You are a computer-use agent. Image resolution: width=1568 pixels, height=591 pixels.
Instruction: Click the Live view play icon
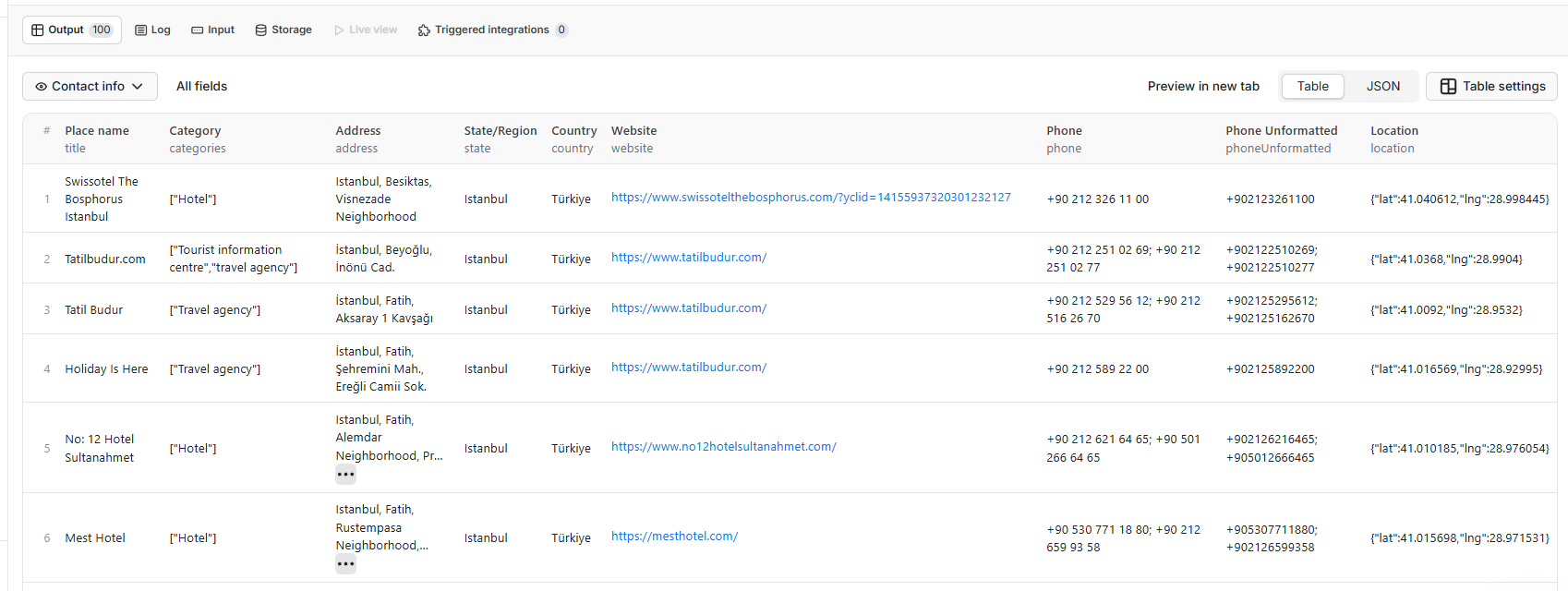(x=339, y=30)
